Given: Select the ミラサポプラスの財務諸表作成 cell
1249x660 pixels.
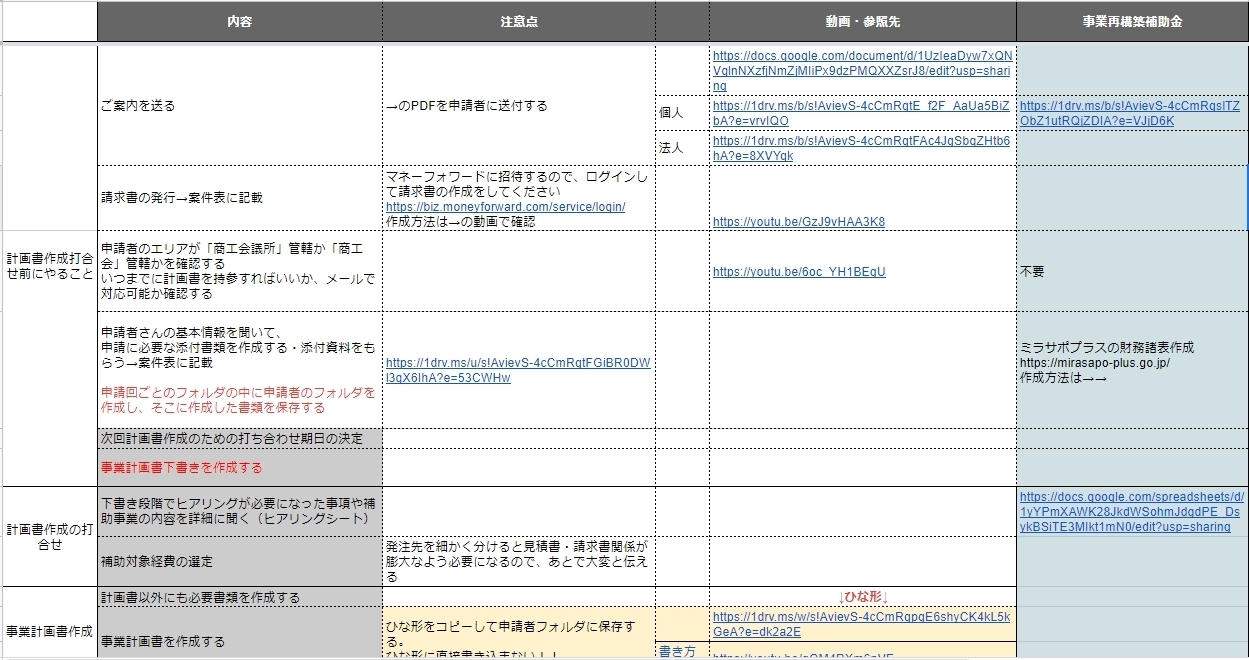Looking at the screenshot, I should point(1132,370).
